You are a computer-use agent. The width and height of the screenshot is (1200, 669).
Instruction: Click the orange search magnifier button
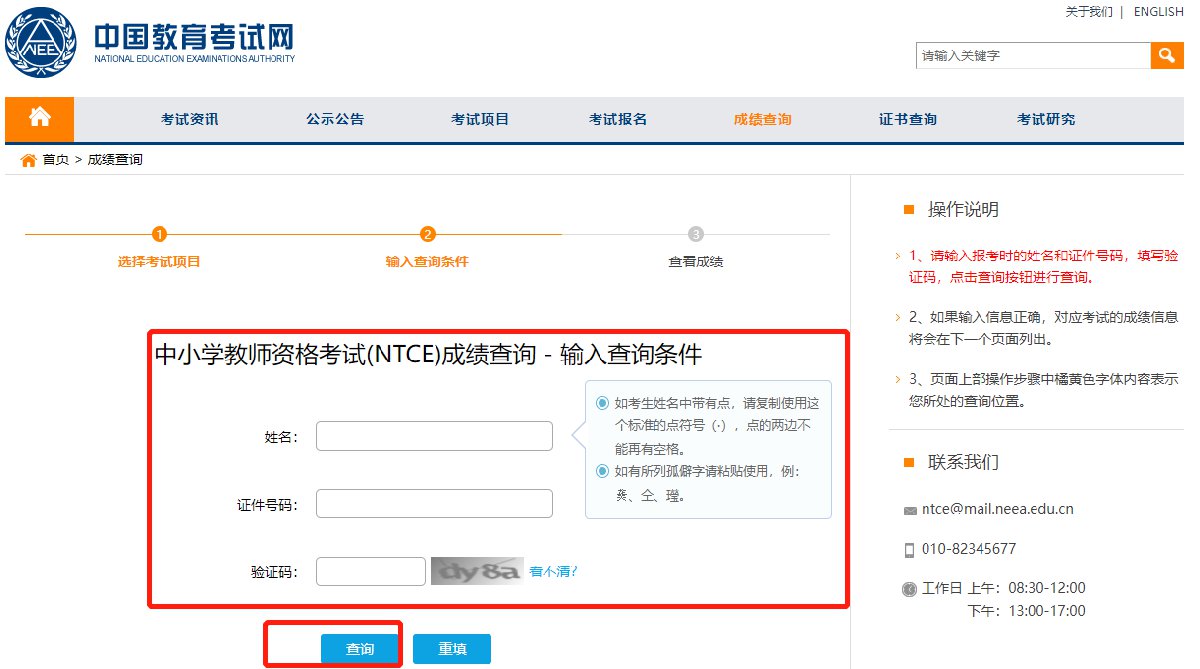(1166, 56)
